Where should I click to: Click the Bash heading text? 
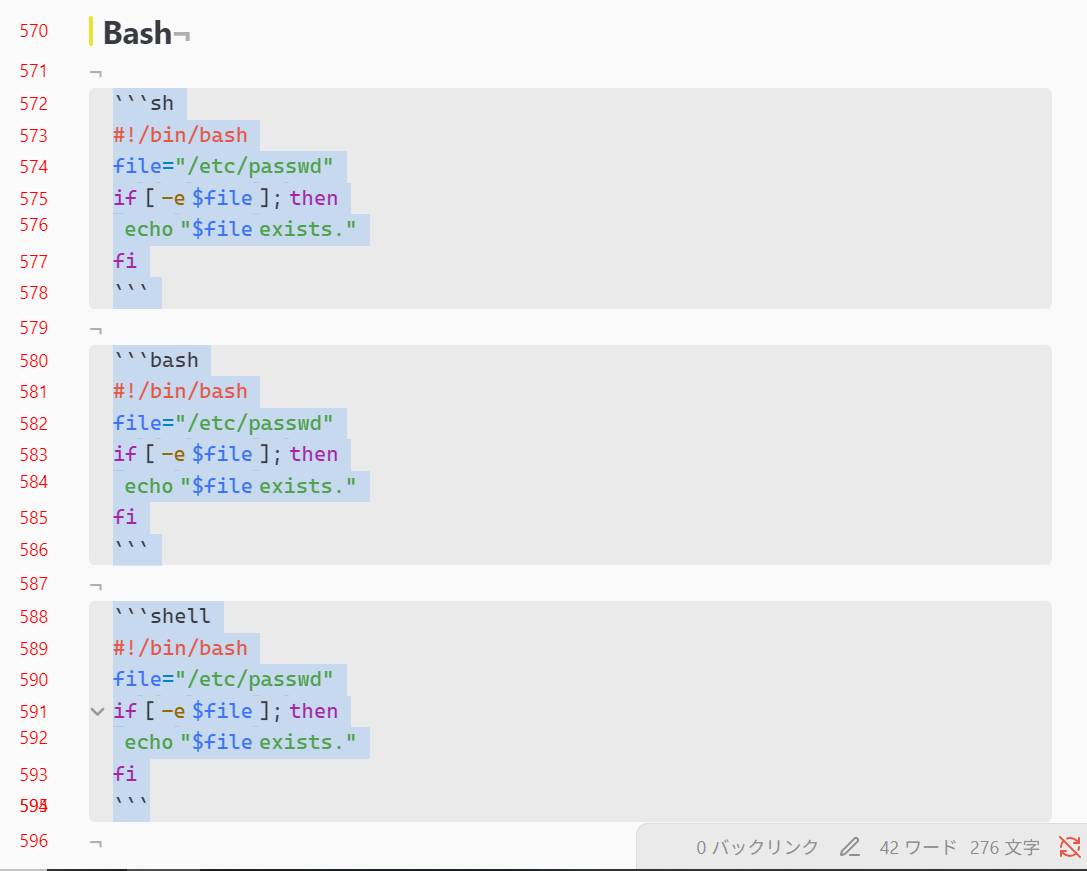(137, 33)
